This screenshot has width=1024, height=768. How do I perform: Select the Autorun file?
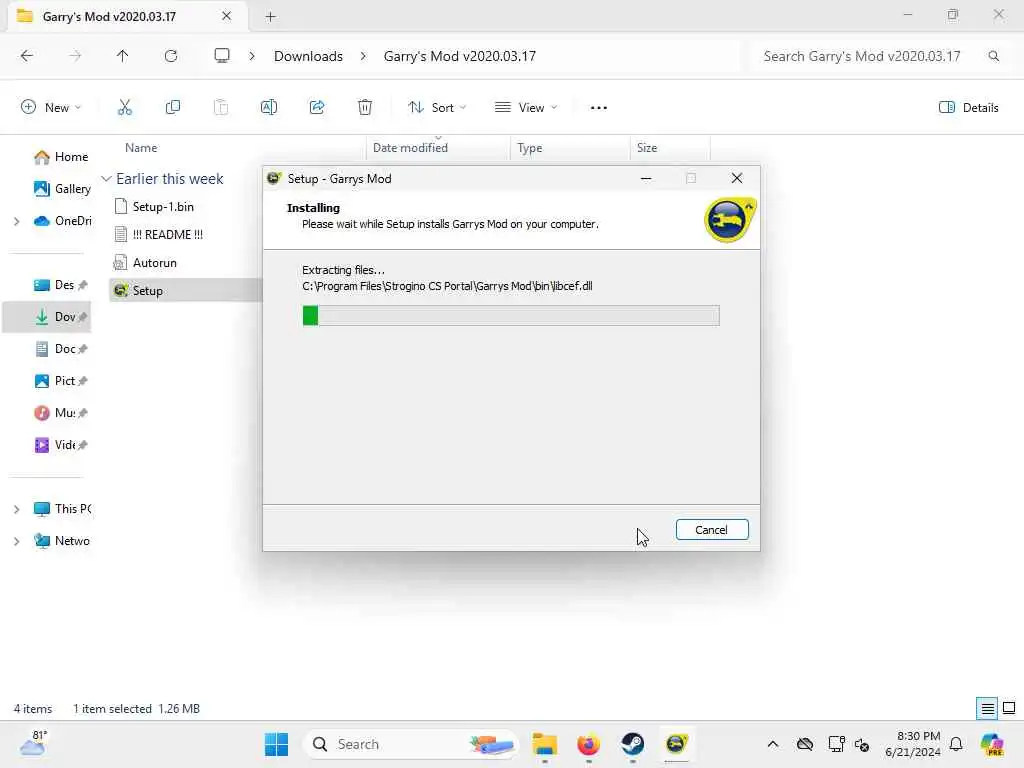[x=155, y=263]
